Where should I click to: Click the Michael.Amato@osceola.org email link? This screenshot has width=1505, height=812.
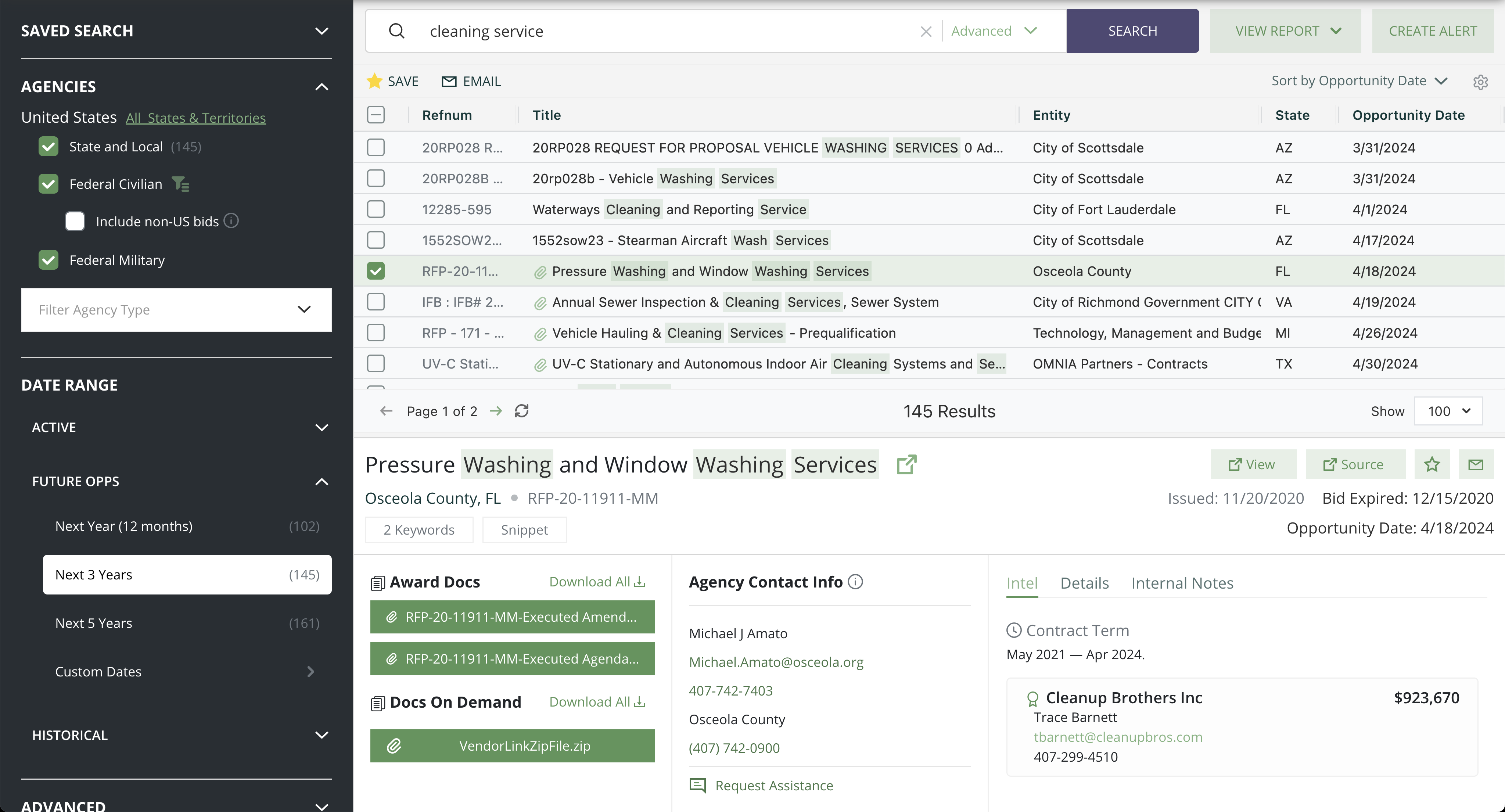tap(775, 662)
